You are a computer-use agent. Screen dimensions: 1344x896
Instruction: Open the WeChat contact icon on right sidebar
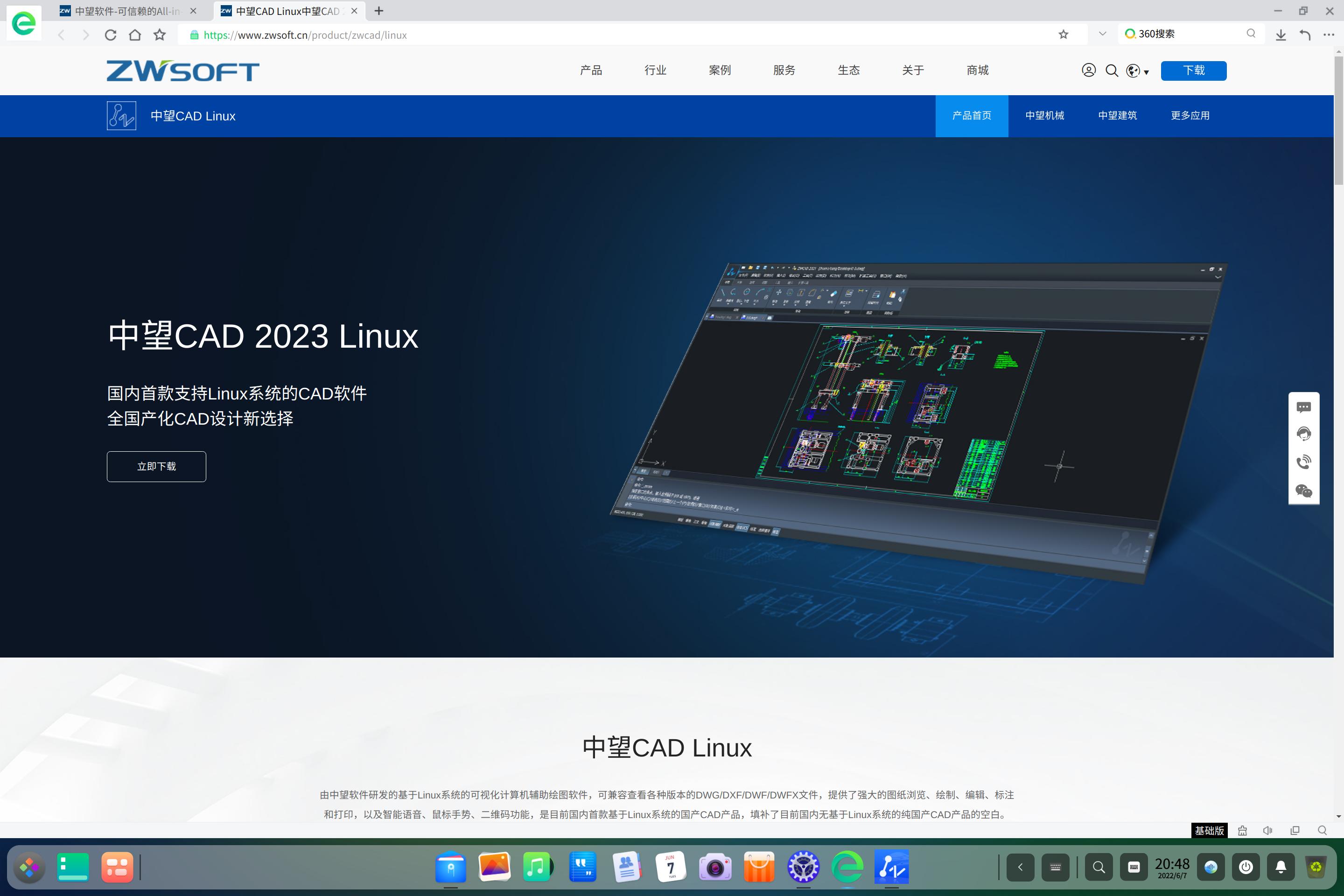coord(1303,490)
